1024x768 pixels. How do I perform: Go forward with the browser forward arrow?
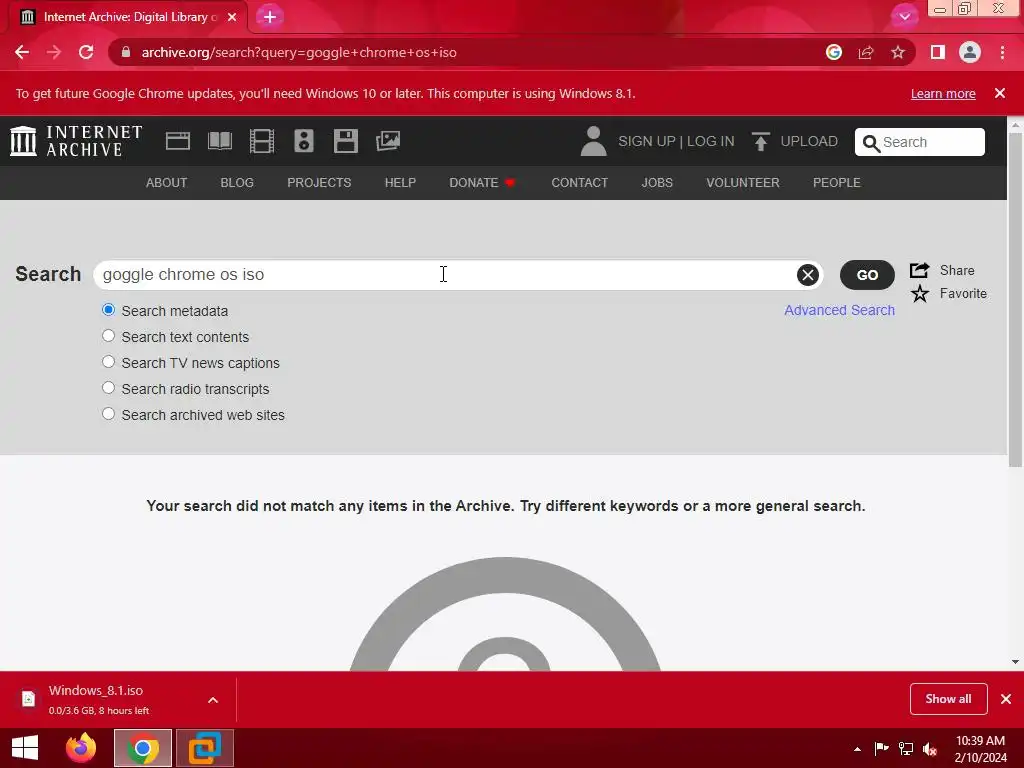tap(54, 52)
